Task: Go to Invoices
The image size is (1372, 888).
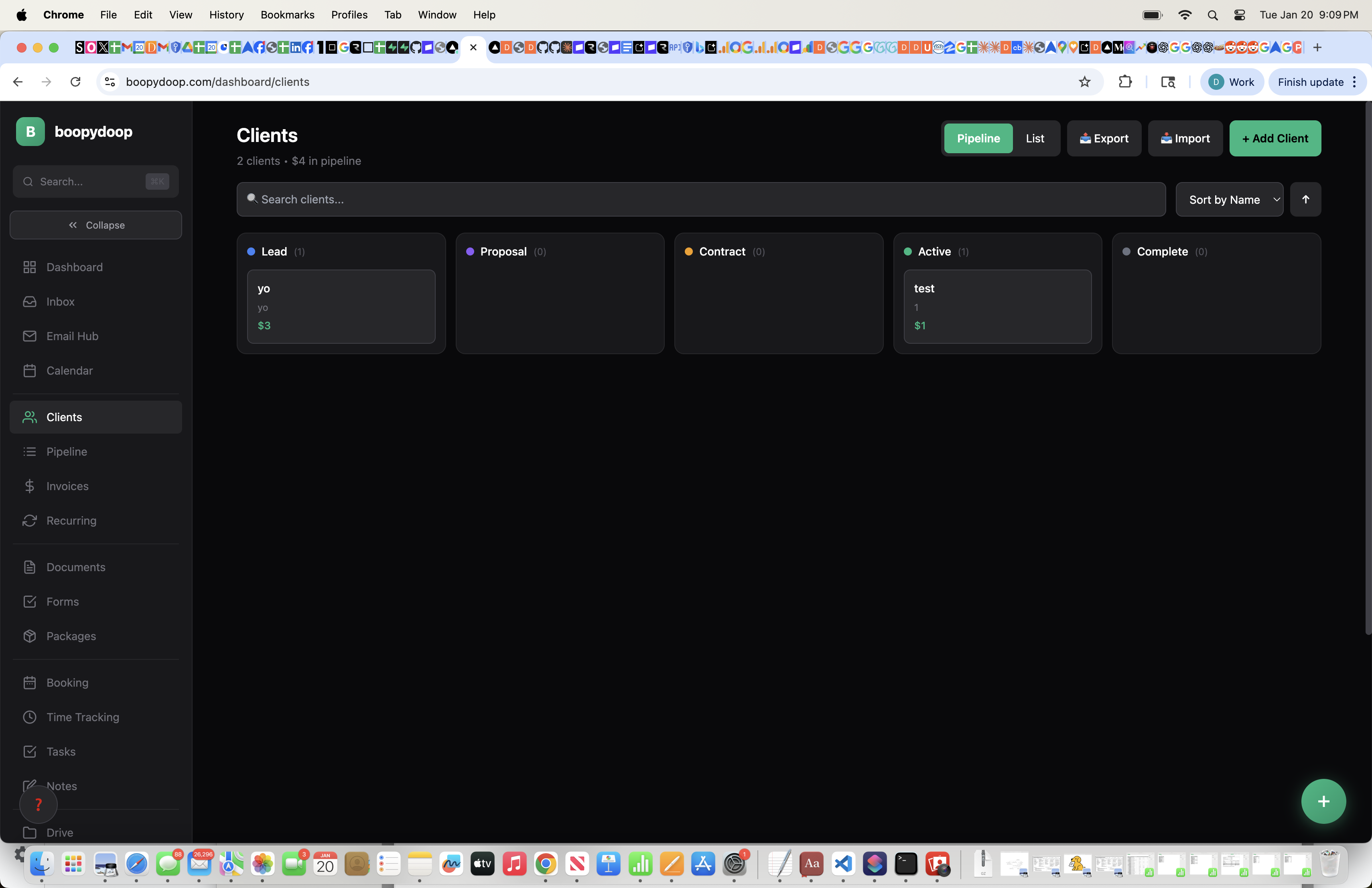Action: (67, 486)
